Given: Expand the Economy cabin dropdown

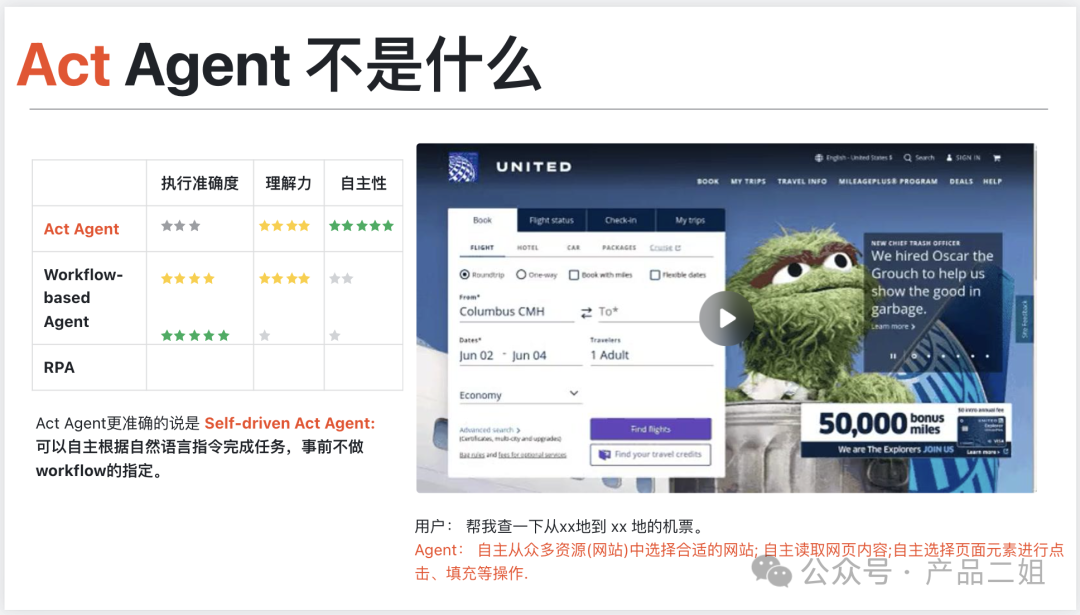Looking at the screenshot, I should coord(520,395).
